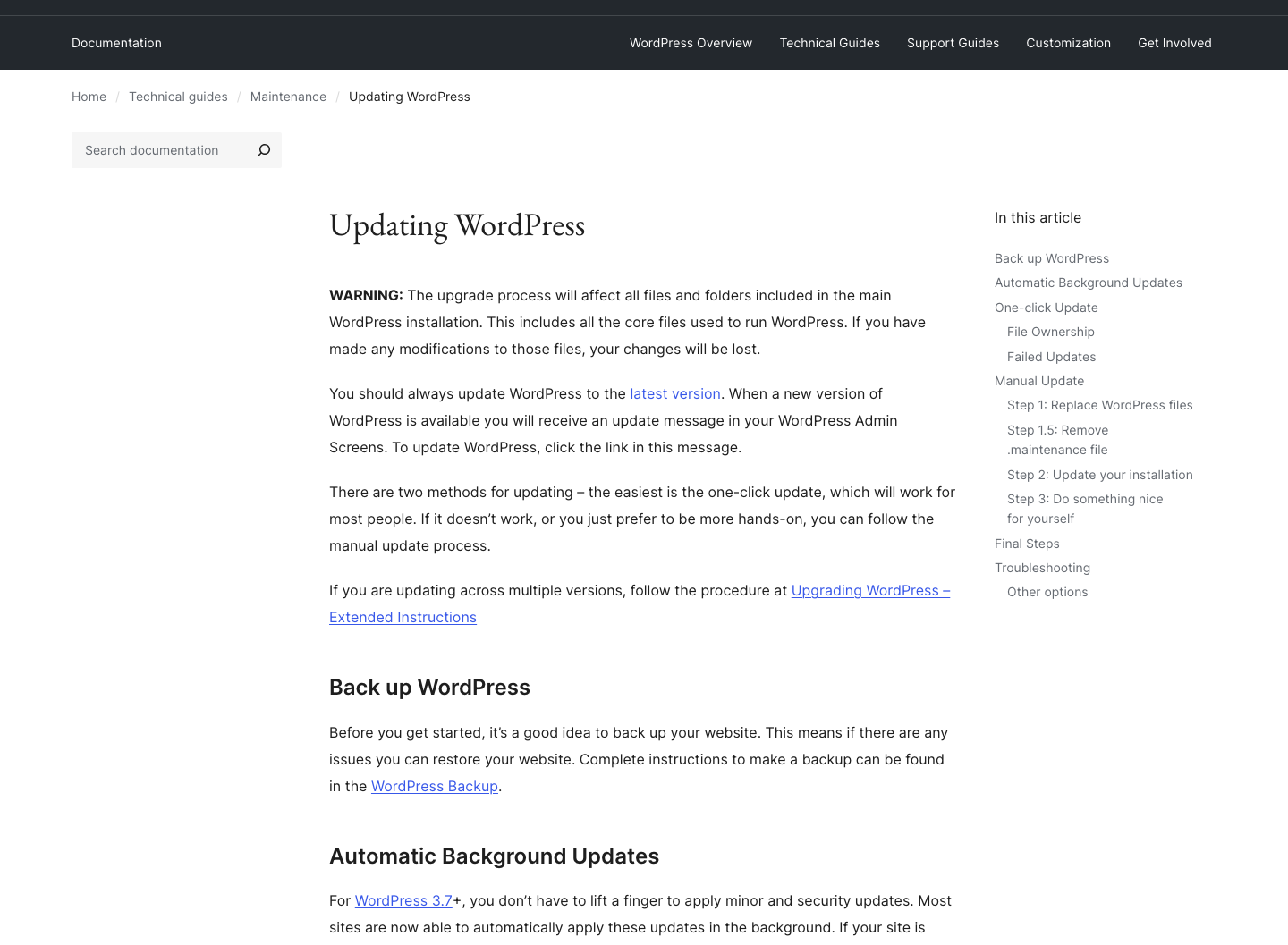
Task: Jump to Other options section
Action: pos(1047,592)
